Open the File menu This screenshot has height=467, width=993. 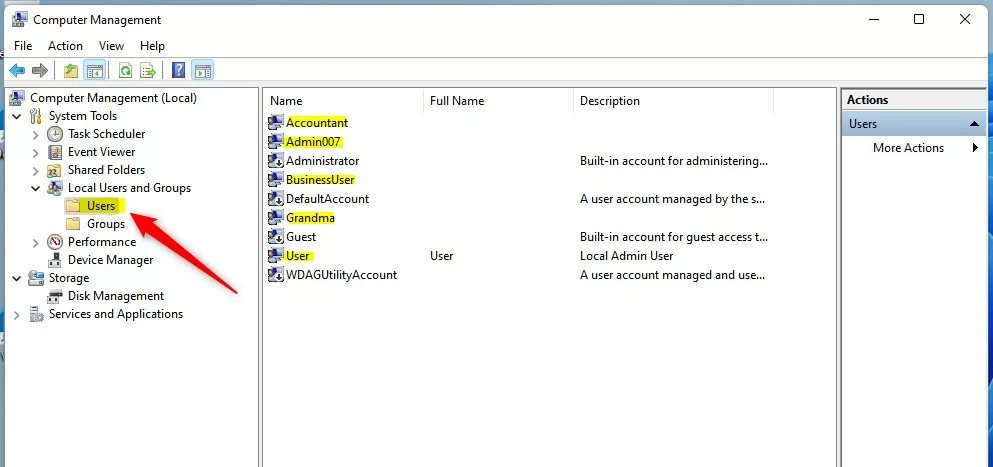23,46
